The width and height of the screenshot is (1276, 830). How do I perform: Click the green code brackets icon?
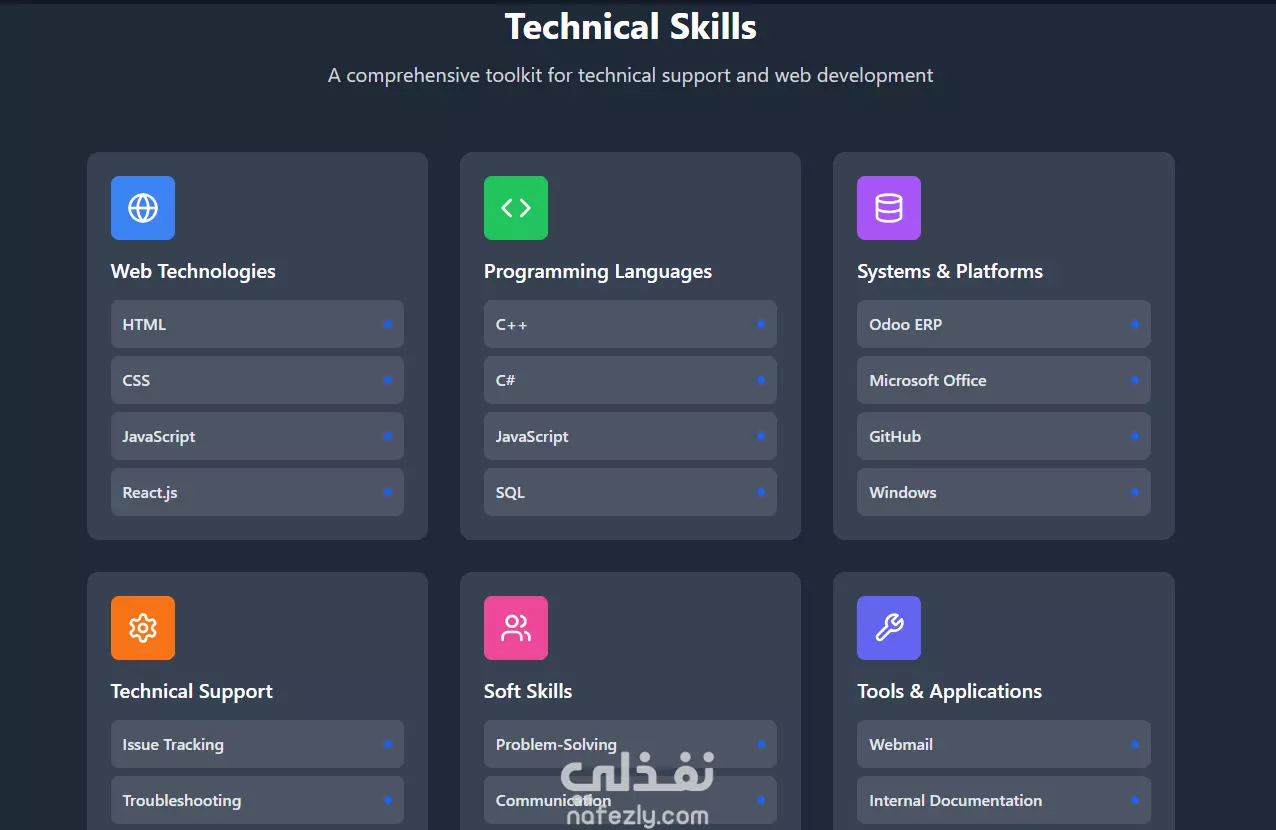click(x=516, y=208)
